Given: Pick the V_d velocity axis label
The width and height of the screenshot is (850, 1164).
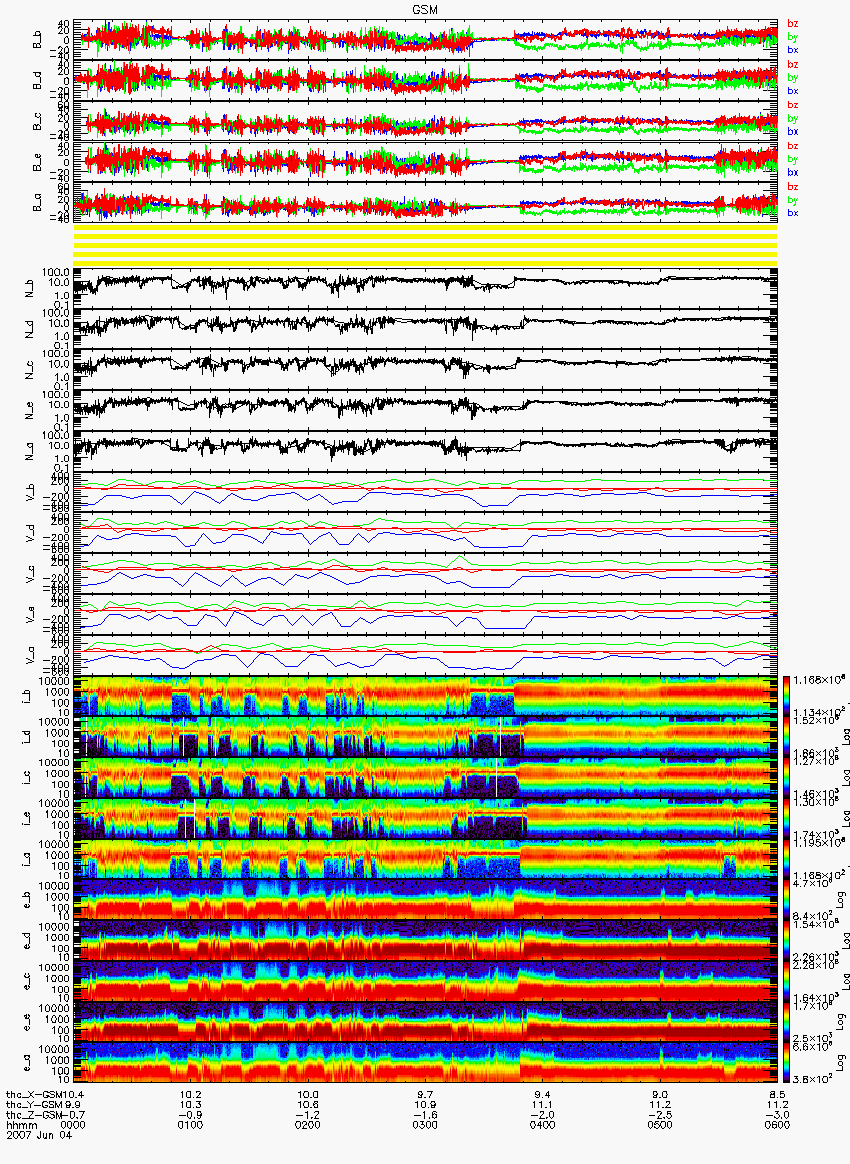Looking at the screenshot, I should coord(30,533).
